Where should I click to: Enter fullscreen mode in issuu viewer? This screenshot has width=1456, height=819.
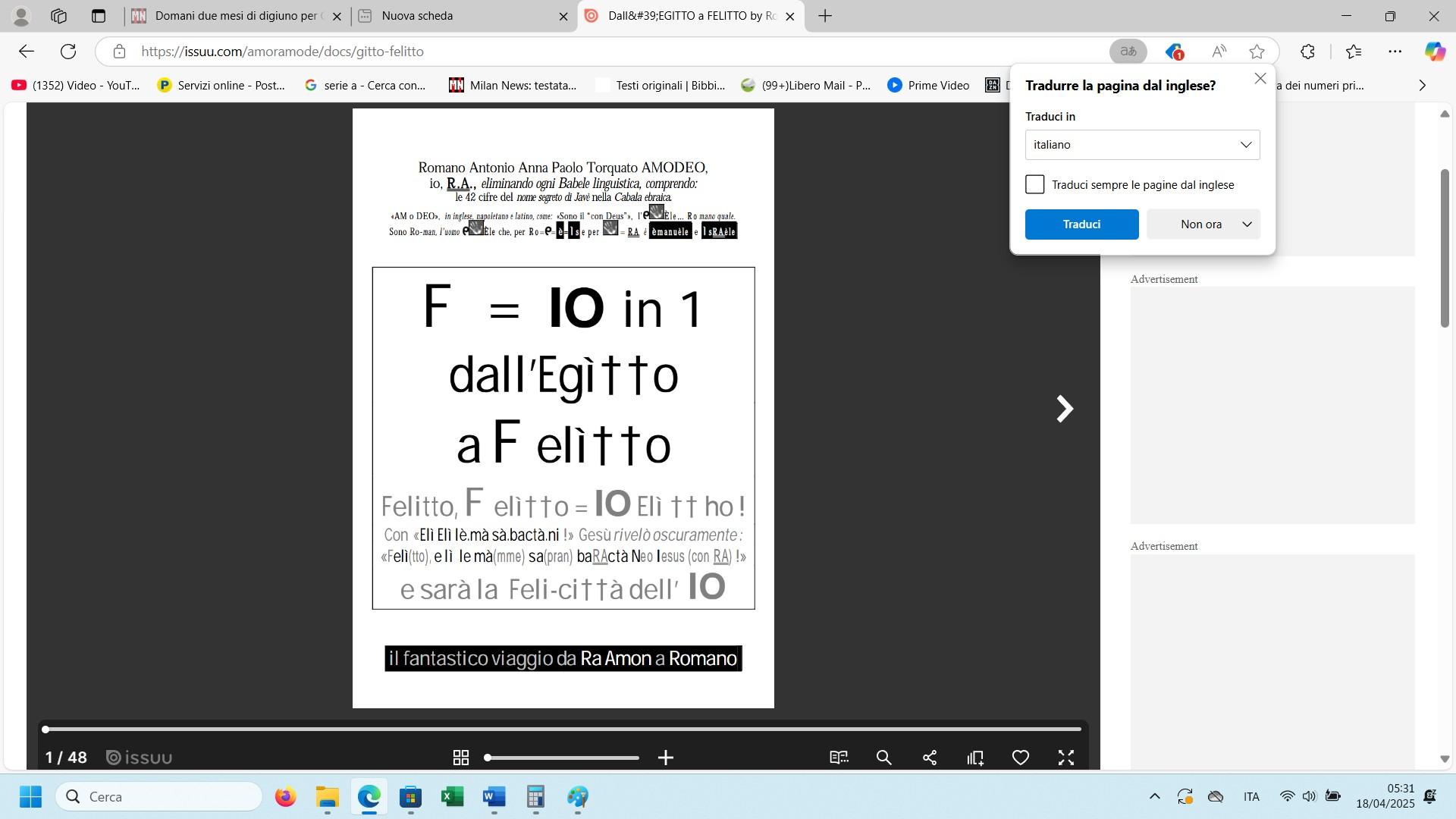(x=1066, y=758)
